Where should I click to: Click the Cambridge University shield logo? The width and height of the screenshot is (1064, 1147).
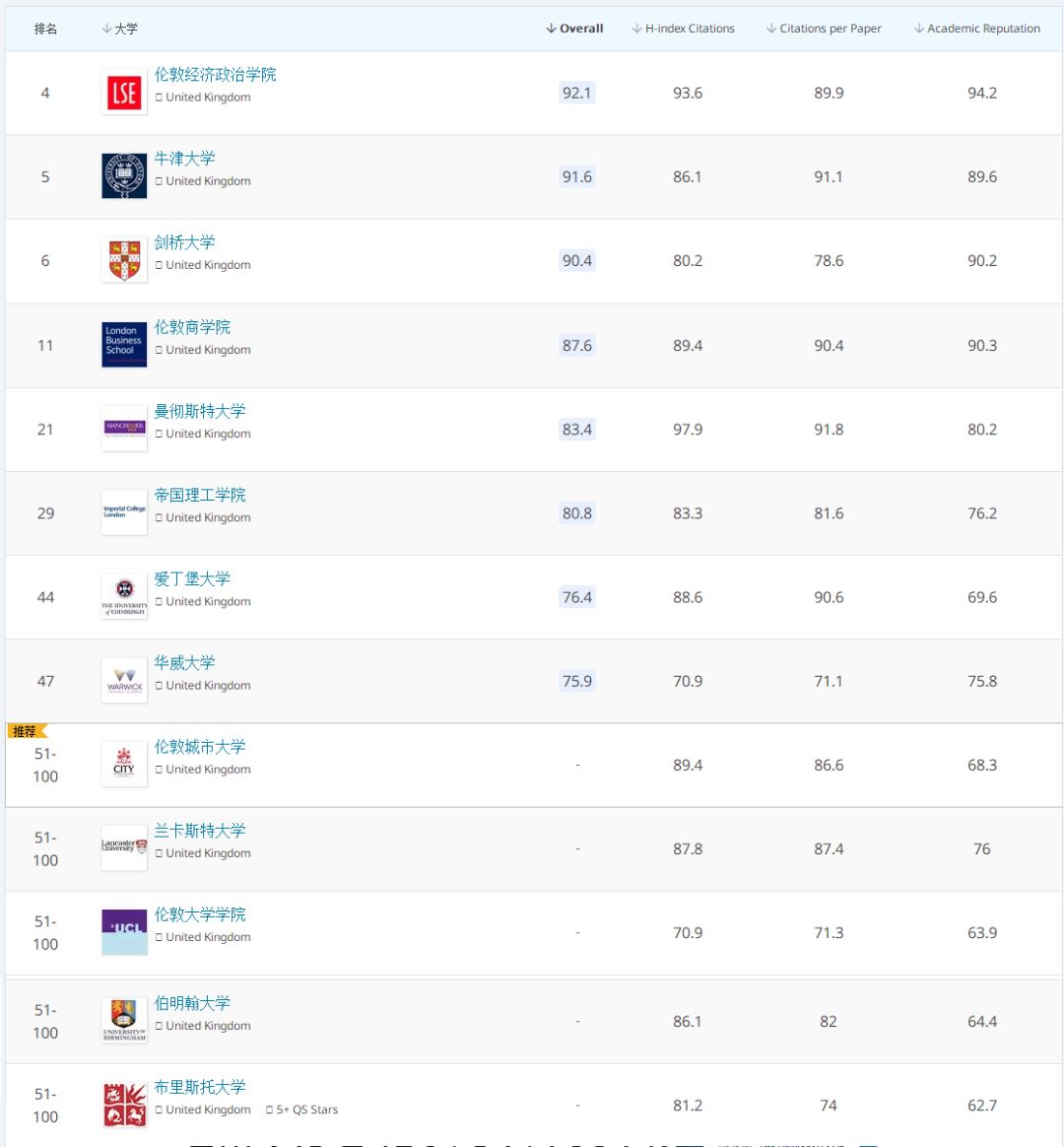tap(124, 260)
